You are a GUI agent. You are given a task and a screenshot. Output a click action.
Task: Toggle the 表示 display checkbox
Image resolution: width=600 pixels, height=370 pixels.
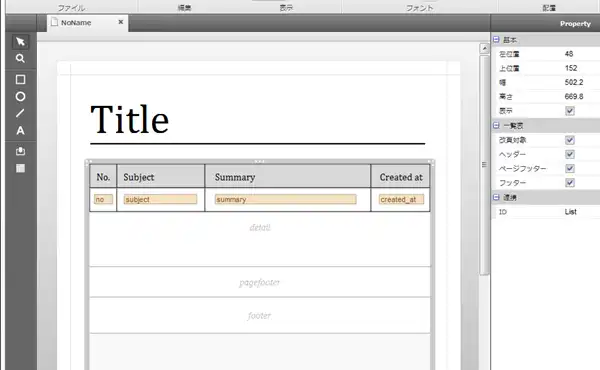pos(570,111)
